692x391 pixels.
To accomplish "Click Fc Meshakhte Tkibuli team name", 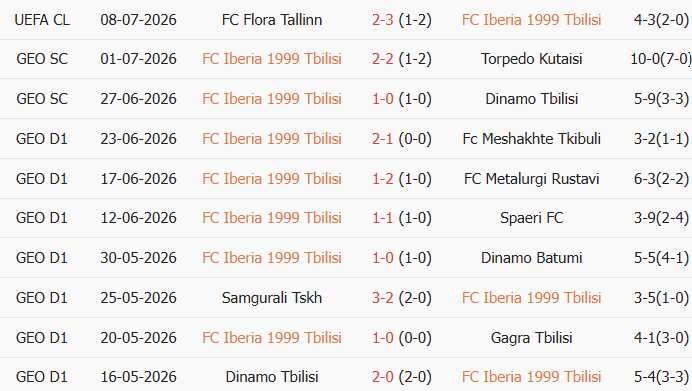I will click(531, 139).
